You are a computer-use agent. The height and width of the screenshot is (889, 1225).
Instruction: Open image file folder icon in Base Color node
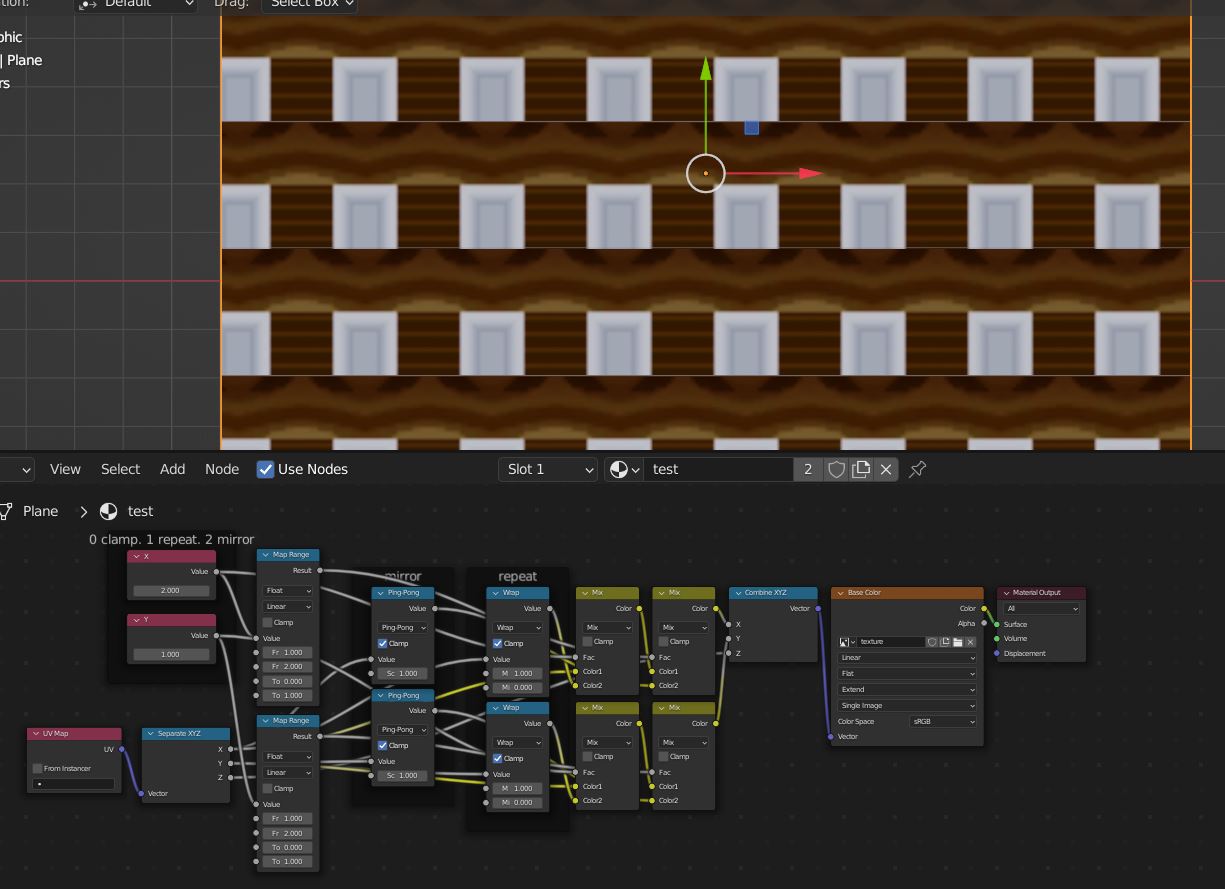957,642
